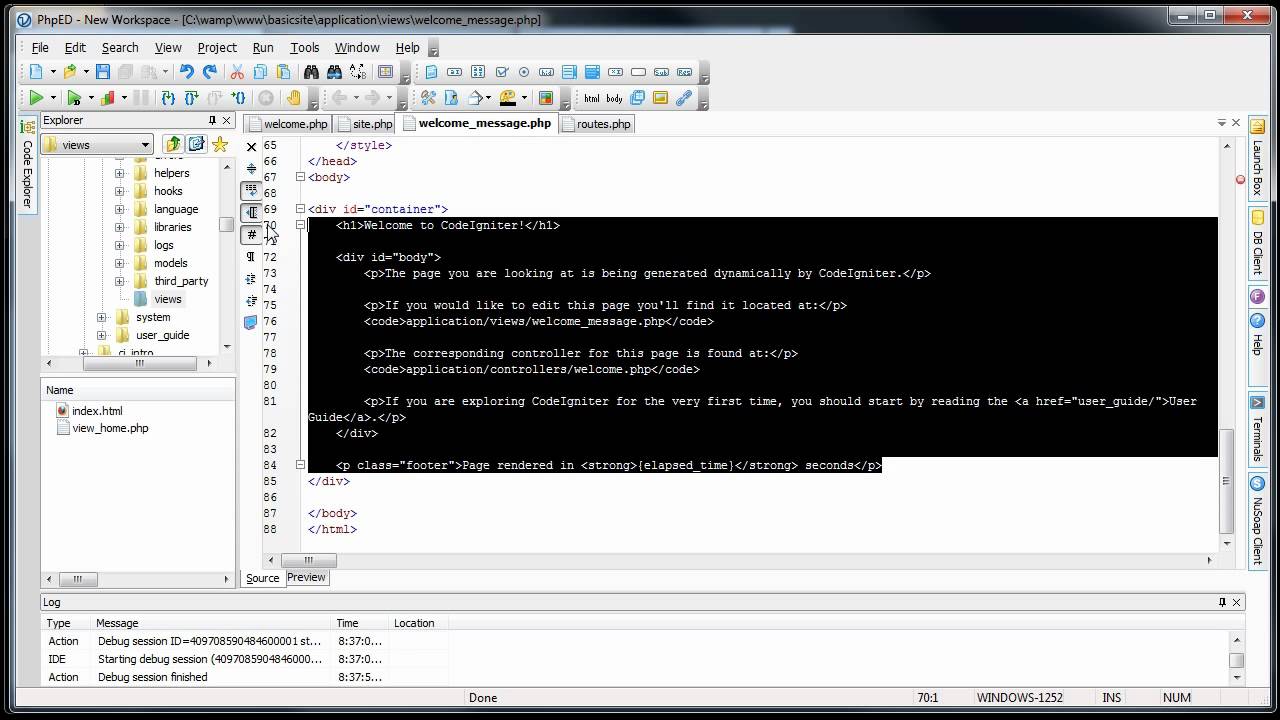The height and width of the screenshot is (720, 1280).
Task: Close the Explorer panel
Action: coord(227,120)
